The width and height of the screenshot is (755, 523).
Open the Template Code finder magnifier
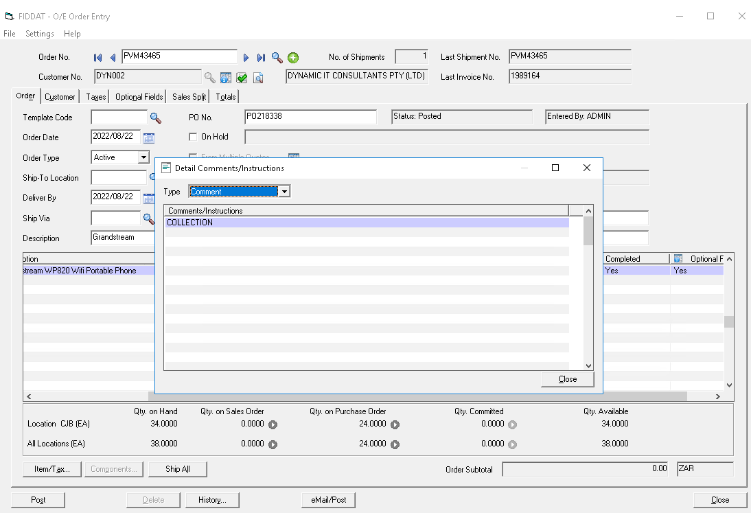(155, 118)
